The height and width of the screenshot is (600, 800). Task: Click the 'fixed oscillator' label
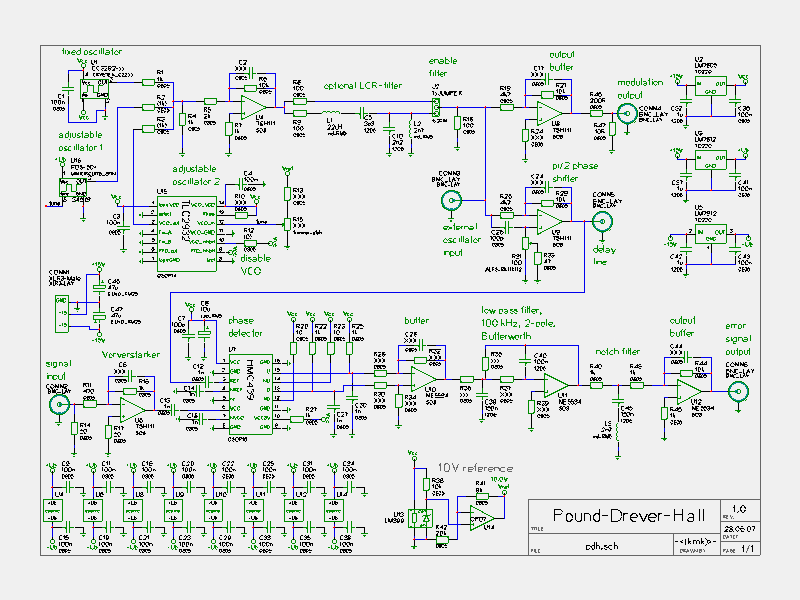92,52
